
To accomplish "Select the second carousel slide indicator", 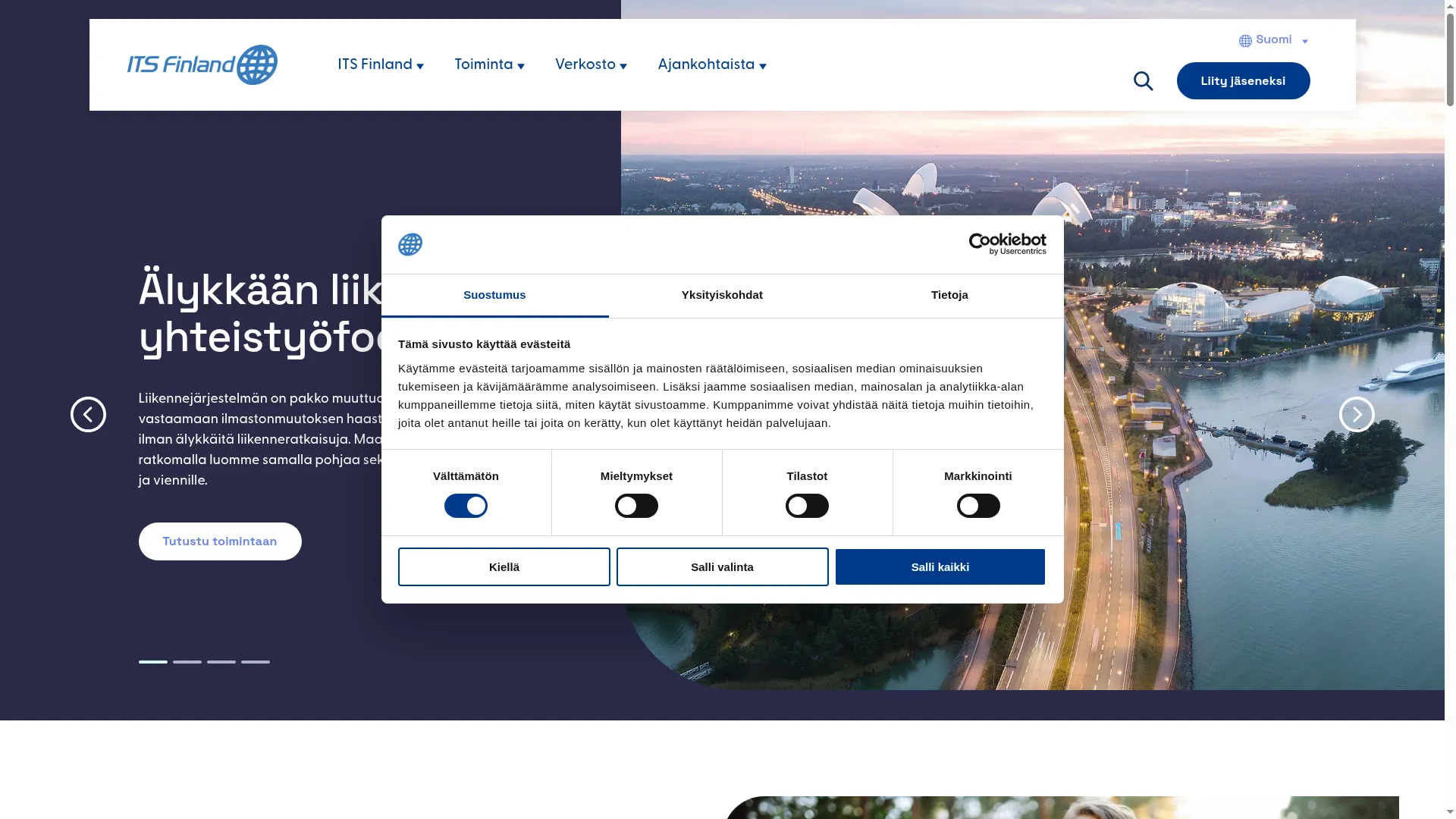I will coord(187,662).
